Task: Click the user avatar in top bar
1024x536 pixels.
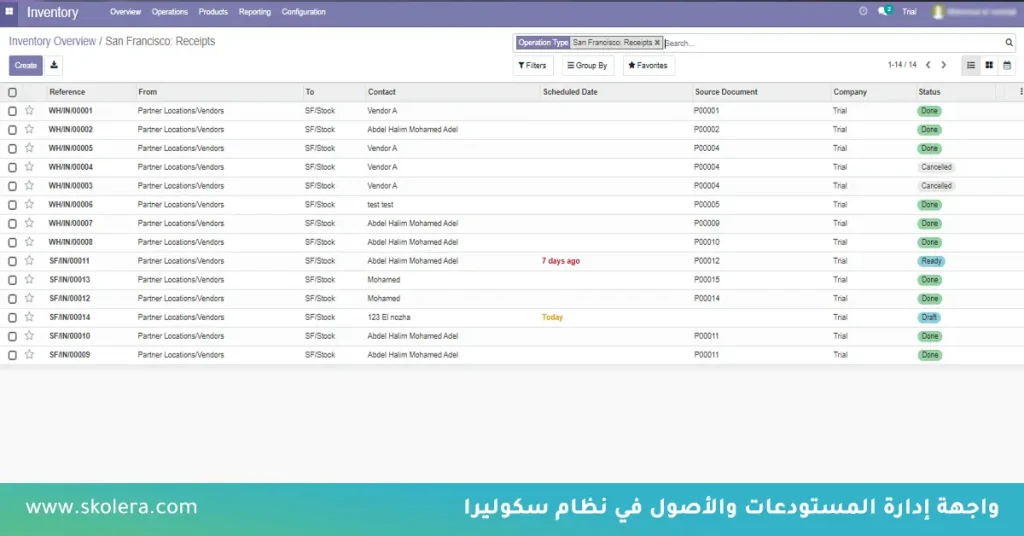Action: click(x=938, y=12)
